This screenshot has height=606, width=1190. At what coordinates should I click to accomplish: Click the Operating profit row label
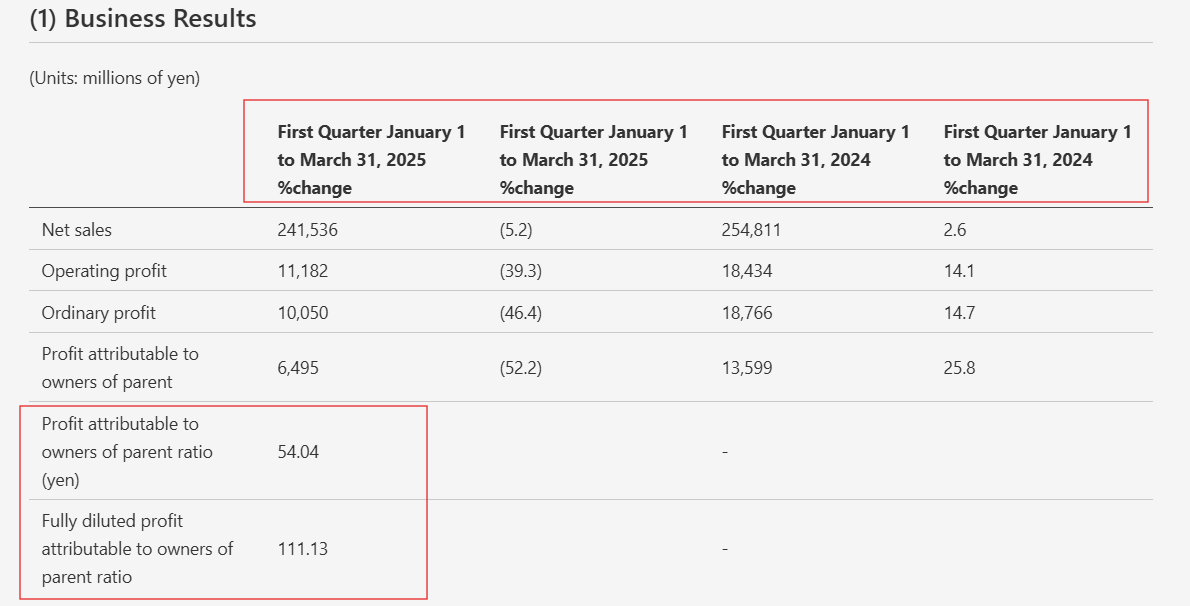click(104, 271)
